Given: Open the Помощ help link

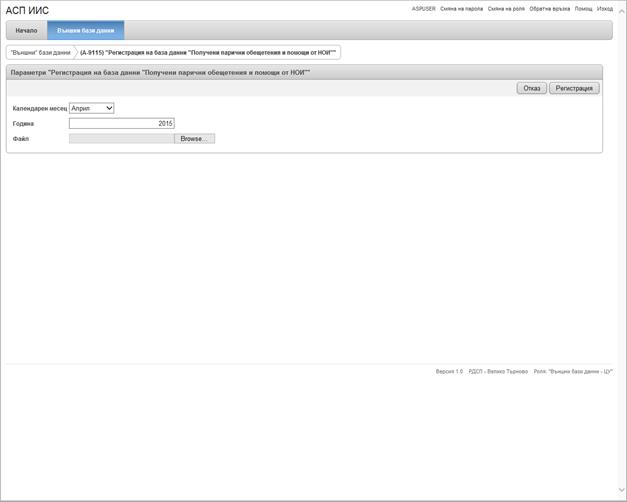Looking at the screenshot, I should tap(583, 9).
